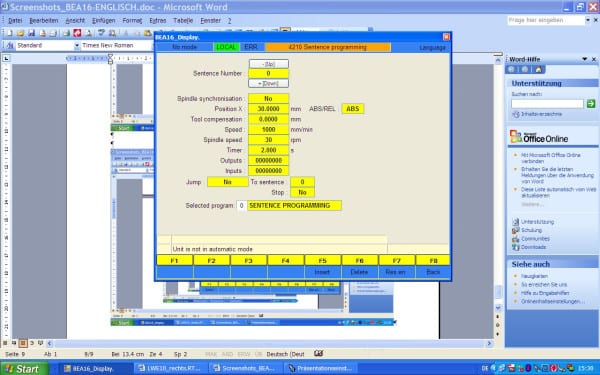Switch to Präsentationseinst taskbar item

321,368
